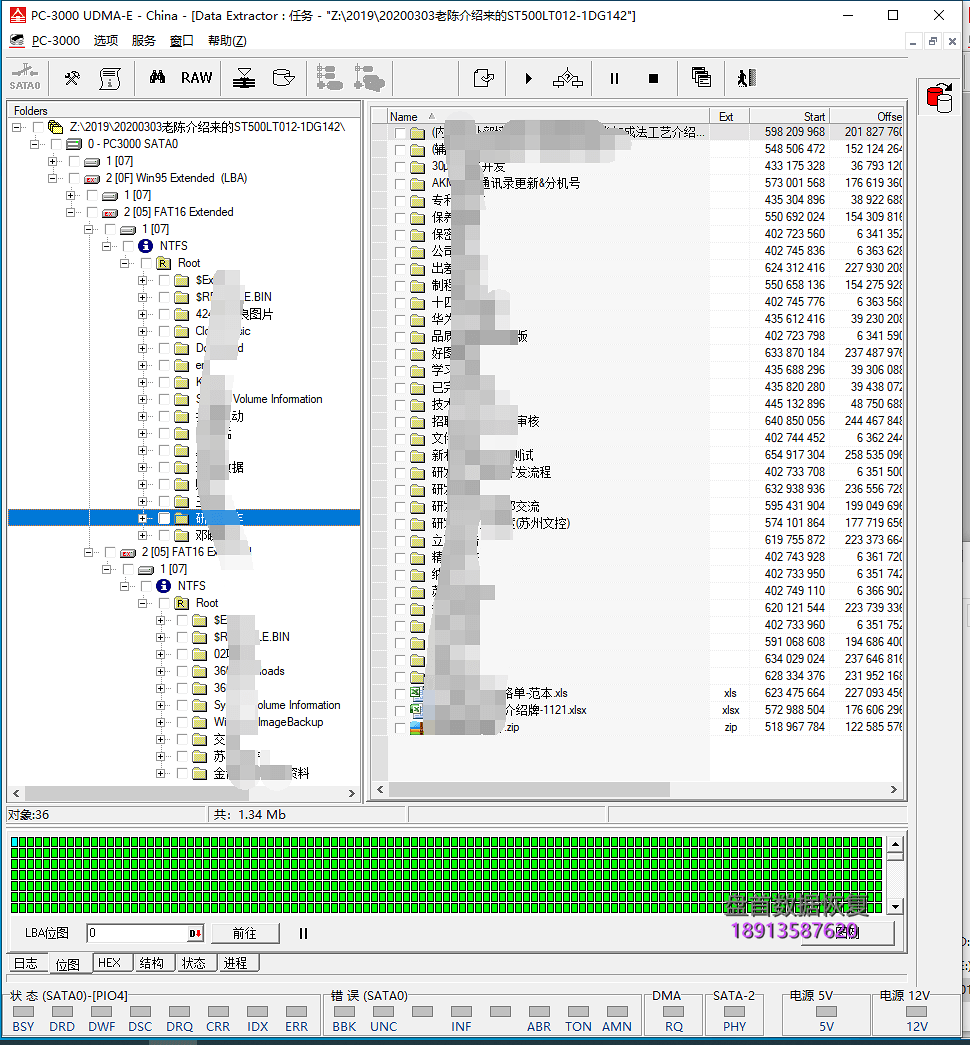
Task: Click the pause icon beside 前往 button
Action: [x=303, y=933]
